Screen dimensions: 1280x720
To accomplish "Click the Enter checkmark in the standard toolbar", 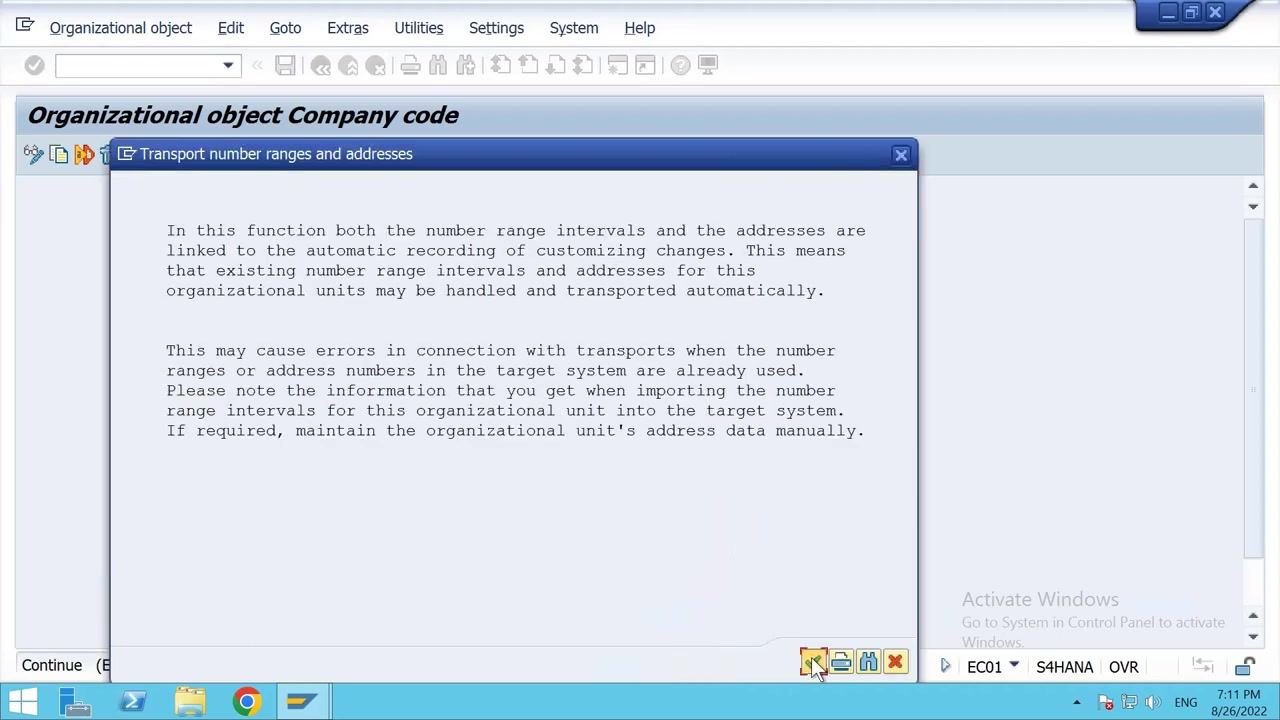I will tap(34, 66).
